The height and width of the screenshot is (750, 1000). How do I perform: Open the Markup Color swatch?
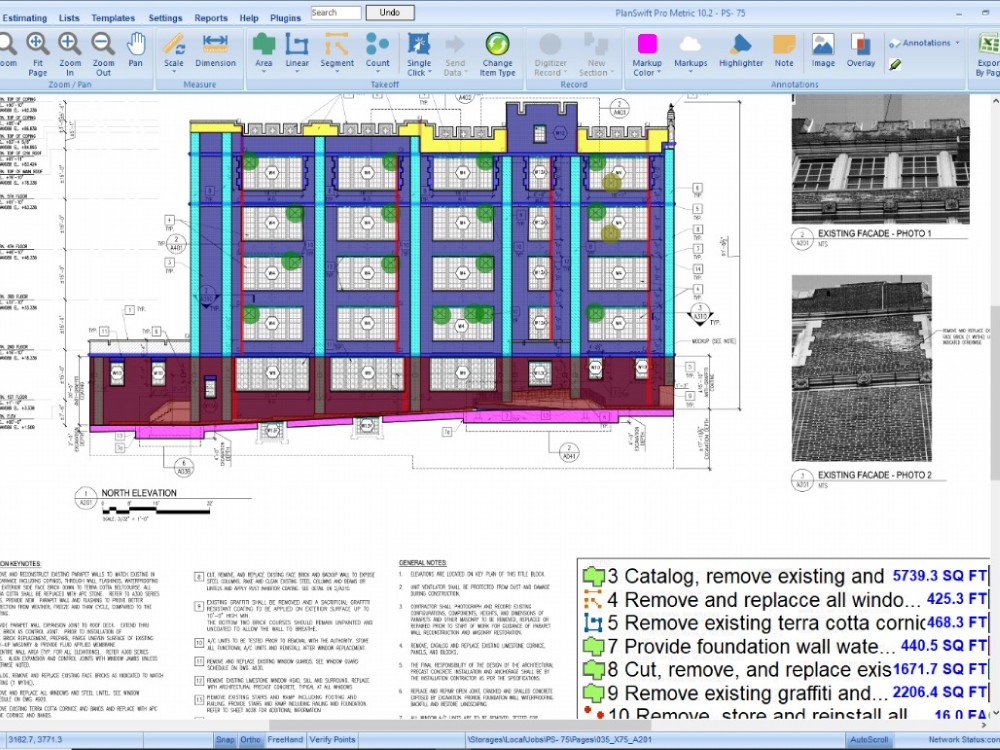[647, 44]
